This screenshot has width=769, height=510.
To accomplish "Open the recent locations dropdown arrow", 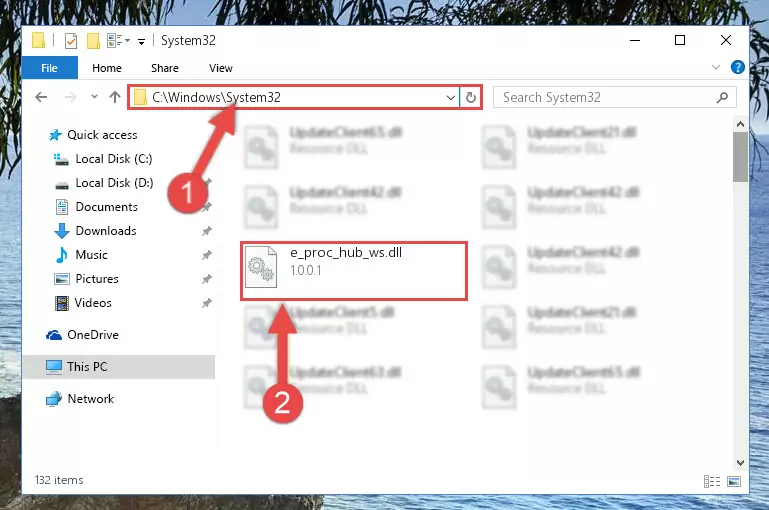I will (94, 97).
